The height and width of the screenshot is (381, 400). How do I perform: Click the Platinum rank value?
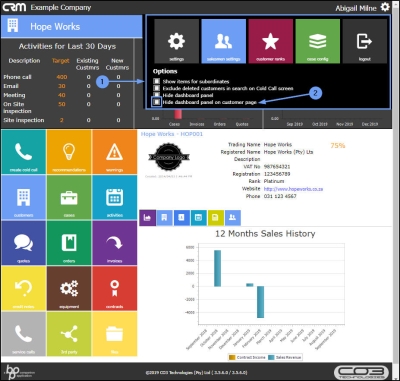click(x=274, y=181)
